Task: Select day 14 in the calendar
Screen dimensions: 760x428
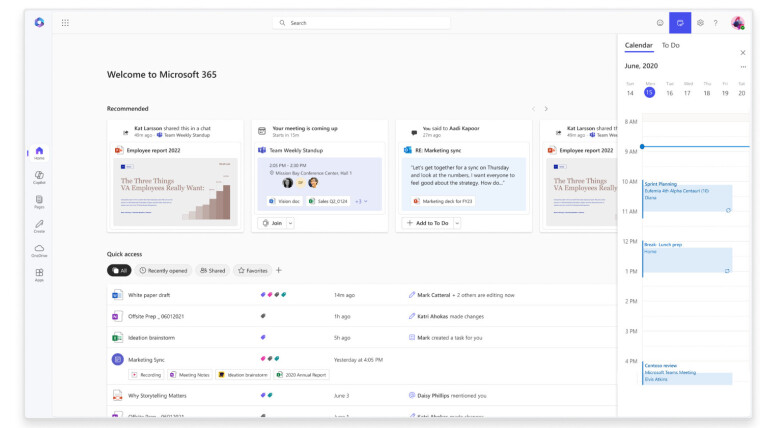Action: tap(630, 93)
